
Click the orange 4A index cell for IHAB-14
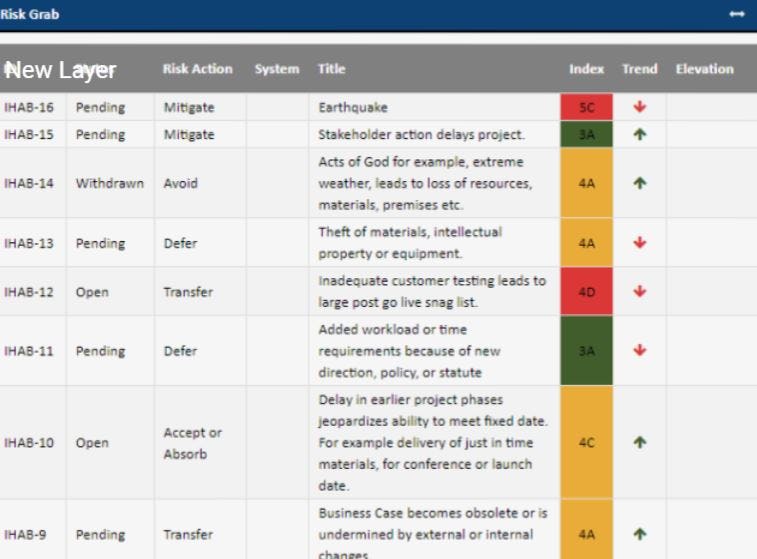[587, 183]
